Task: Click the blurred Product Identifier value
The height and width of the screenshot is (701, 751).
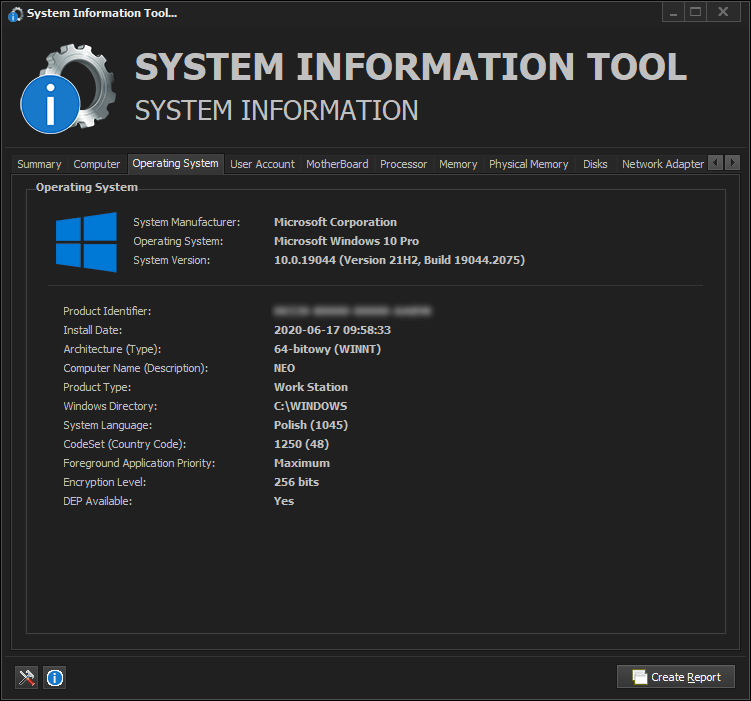Action: tap(353, 311)
